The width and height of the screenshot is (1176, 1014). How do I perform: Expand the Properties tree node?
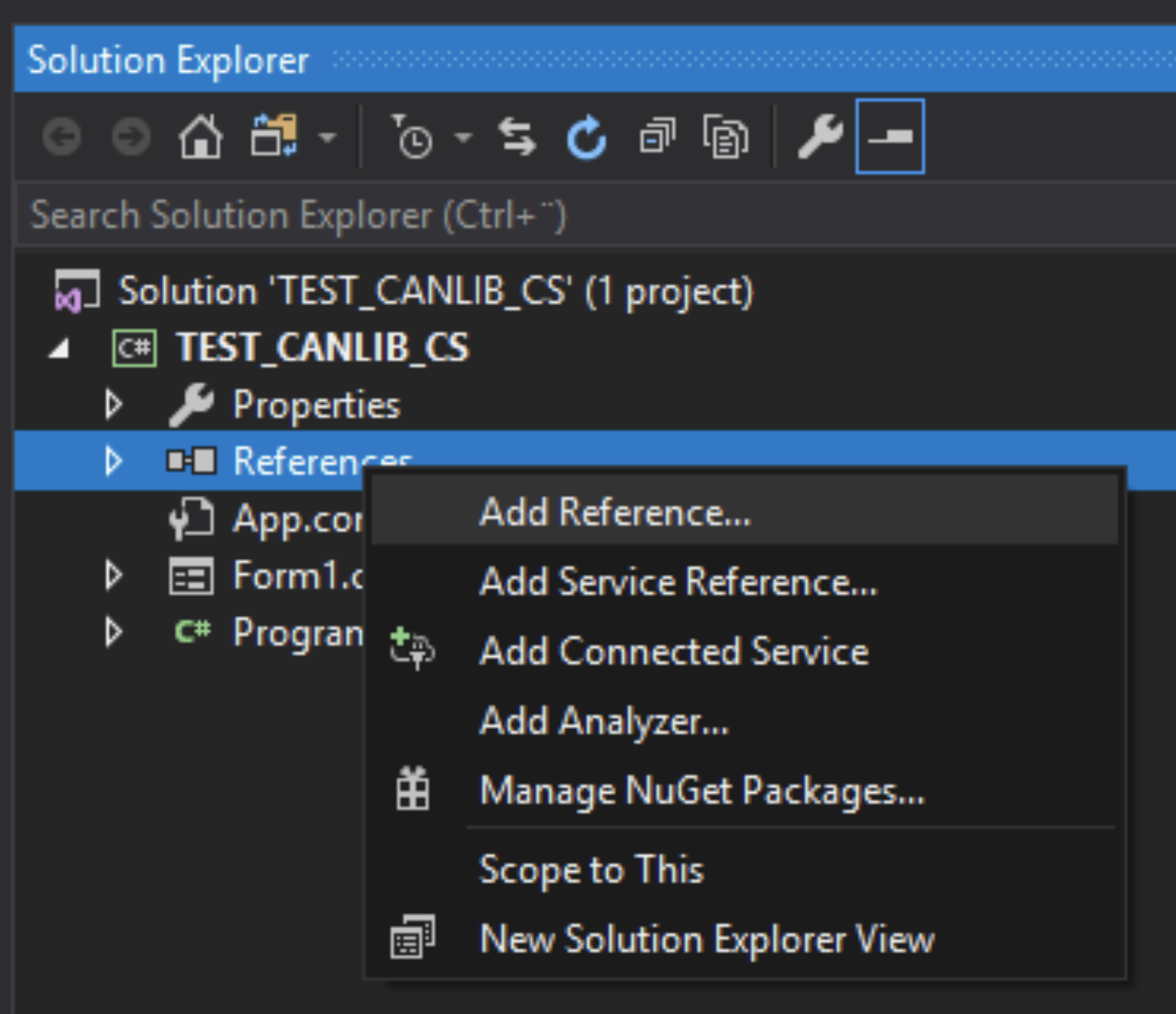tap(113, 405)
